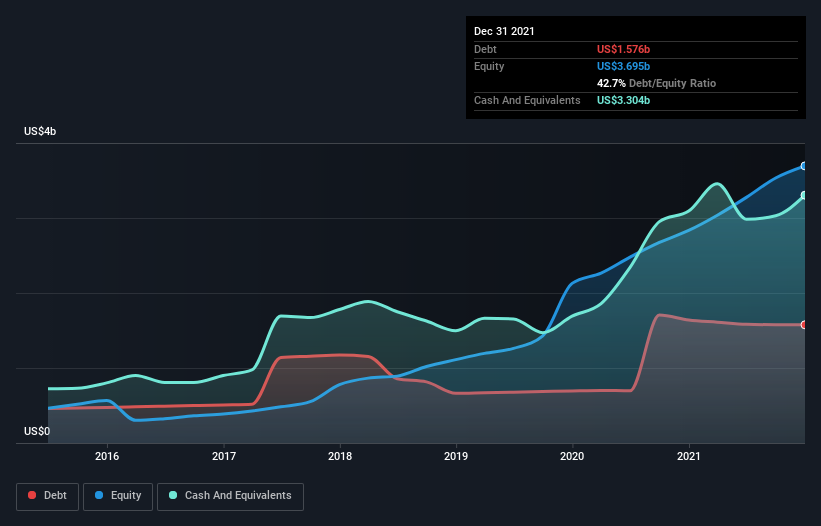This screenshot has height=526, width=821.
Task: Select the 2017 x-axis label
Action: [x=224, y=456]
